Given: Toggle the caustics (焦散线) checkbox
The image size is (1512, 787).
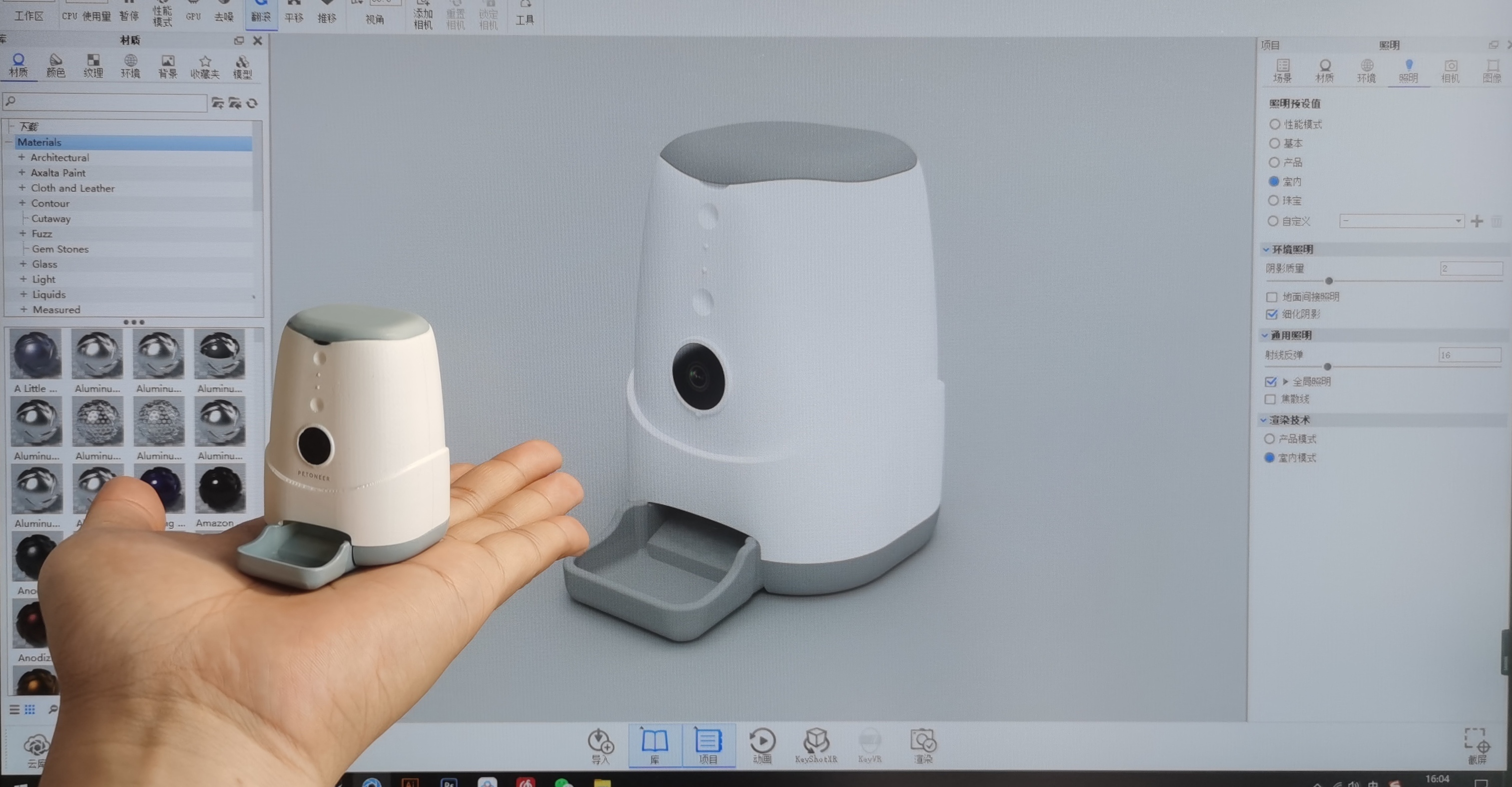Looking at the screenshot, I should 1270,399.
